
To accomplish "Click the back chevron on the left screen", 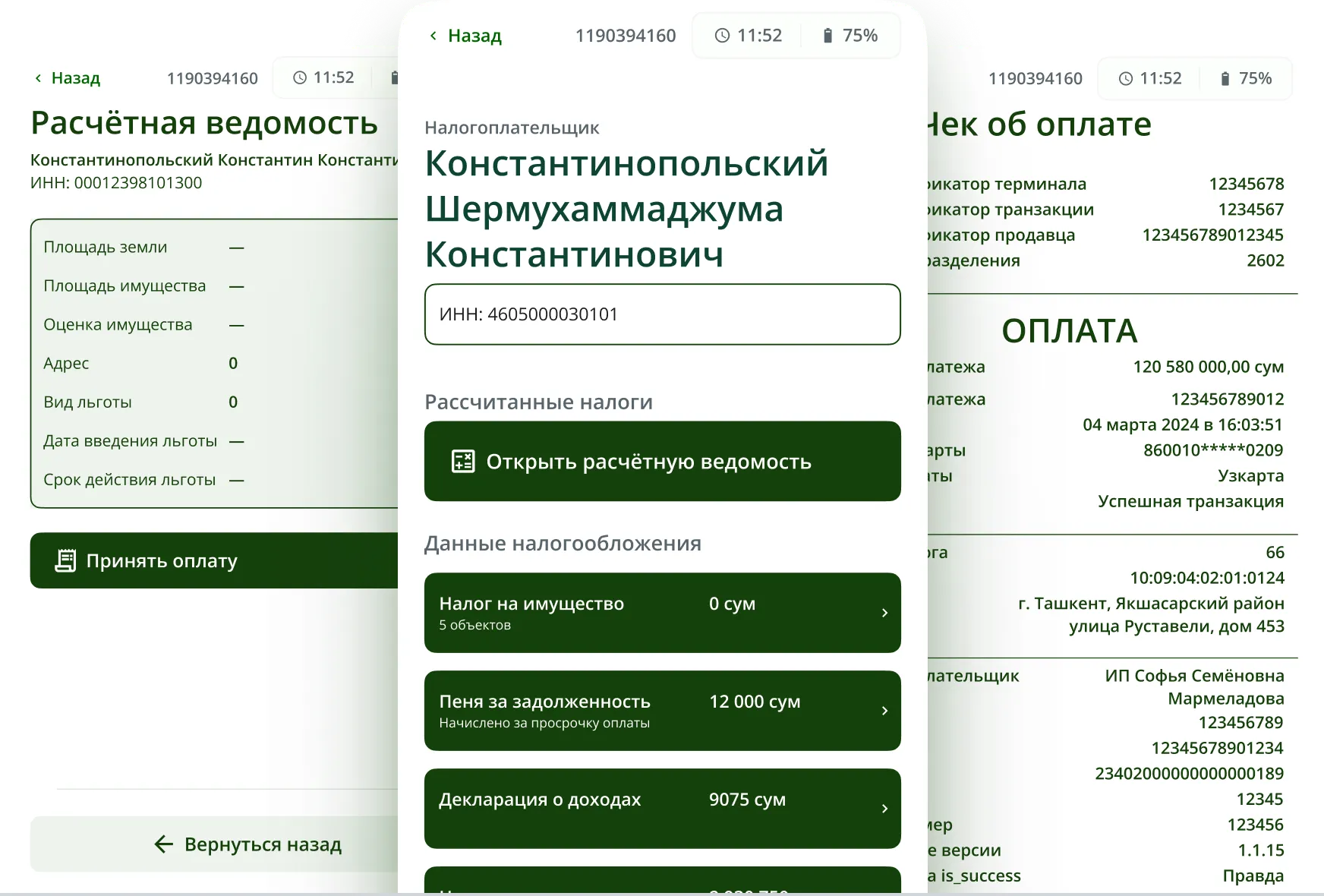I will 38,78.
